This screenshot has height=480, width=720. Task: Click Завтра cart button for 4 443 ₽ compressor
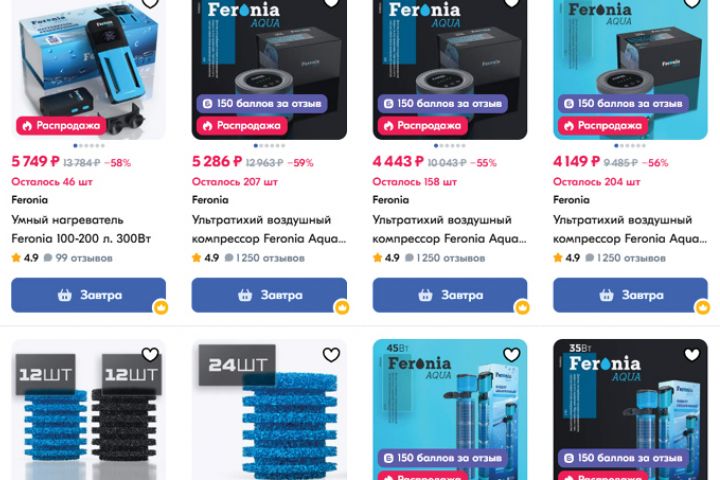tap(450, 295)
